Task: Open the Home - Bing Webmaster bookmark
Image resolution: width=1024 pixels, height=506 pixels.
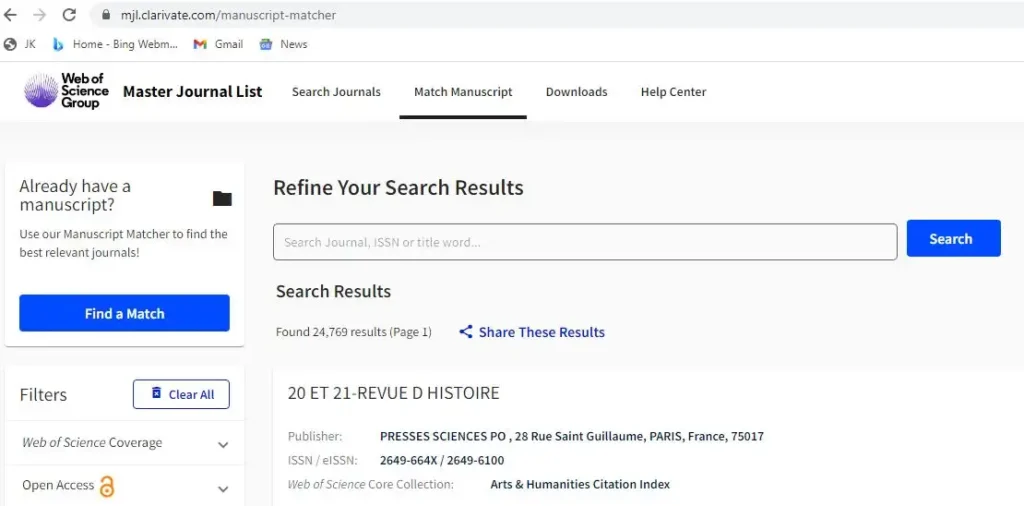Action: pos(115,44)
